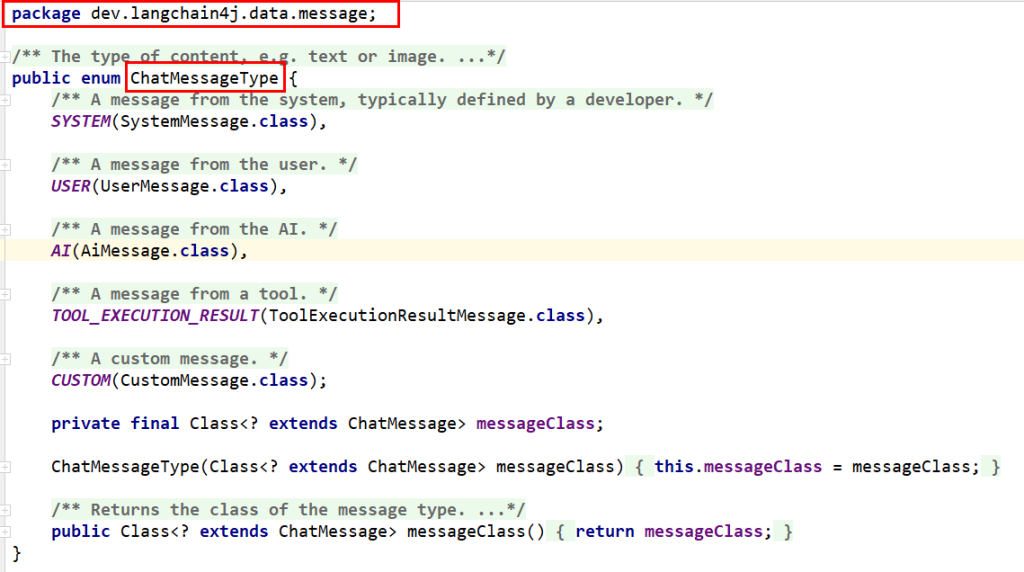Click fold marker beside 'message from the AI' comment
The image size is (1024, 572).
[6, 229]
